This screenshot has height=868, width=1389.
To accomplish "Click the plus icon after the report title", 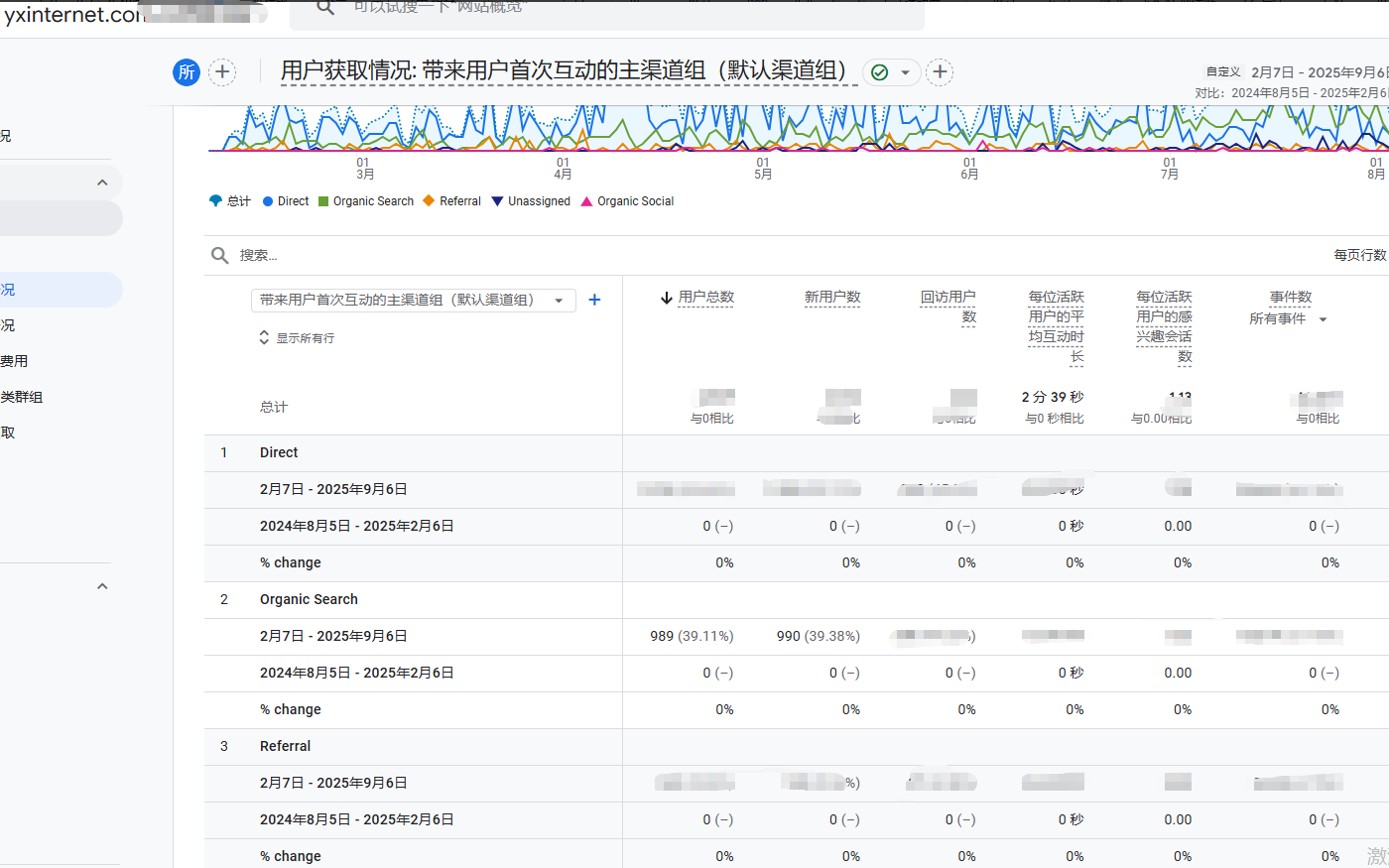I will click(x=940, y=72).
